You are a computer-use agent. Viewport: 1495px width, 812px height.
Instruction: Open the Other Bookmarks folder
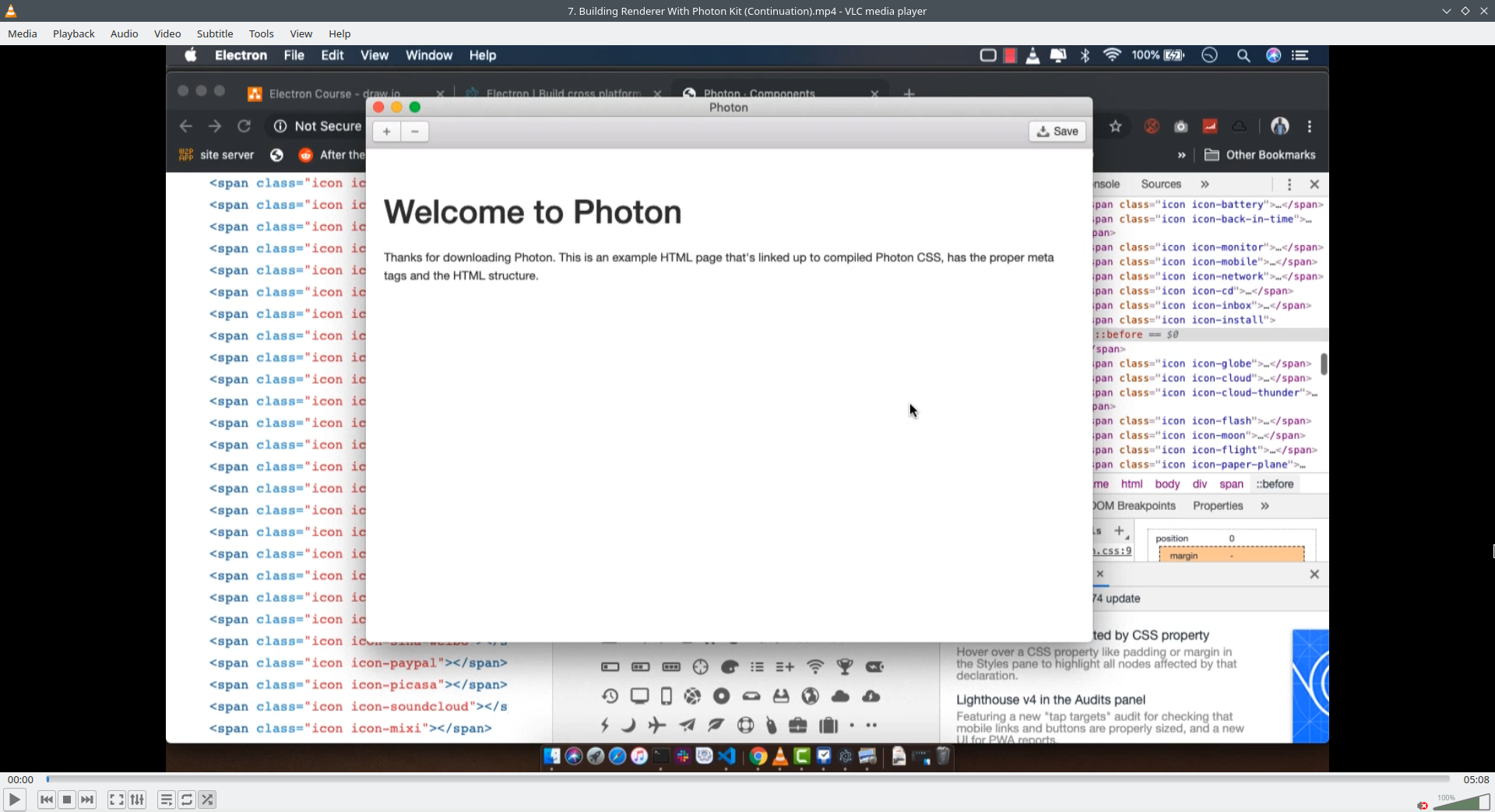point(1260,155)
